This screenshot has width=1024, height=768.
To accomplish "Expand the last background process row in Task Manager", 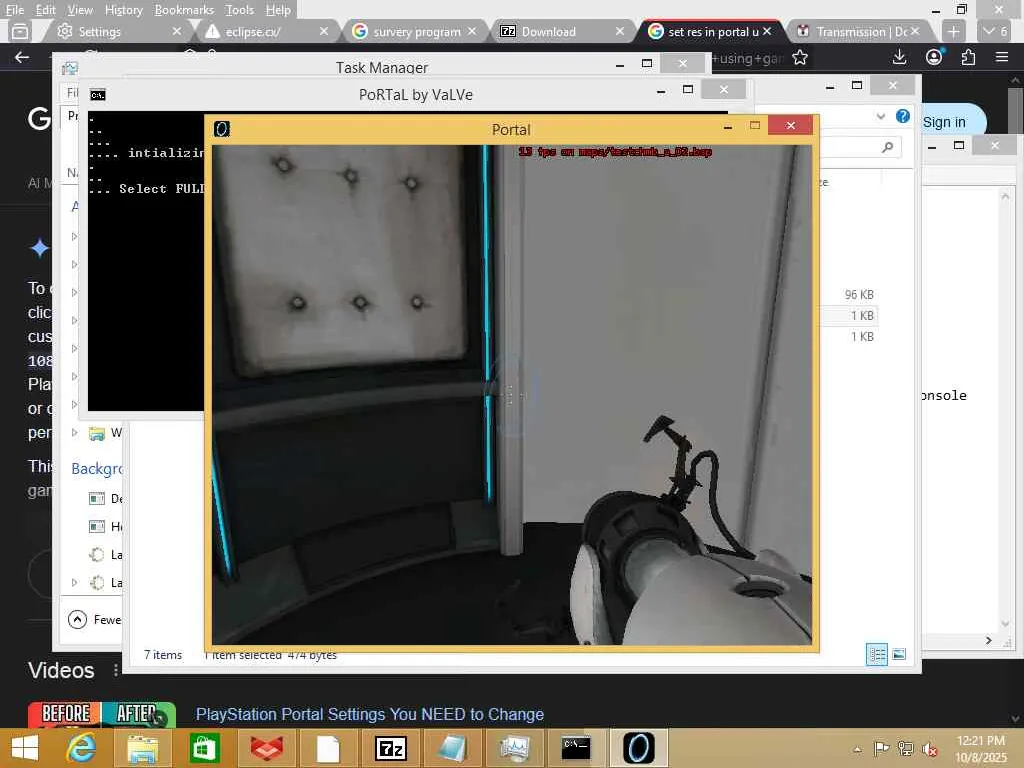I will click(74, 582).
